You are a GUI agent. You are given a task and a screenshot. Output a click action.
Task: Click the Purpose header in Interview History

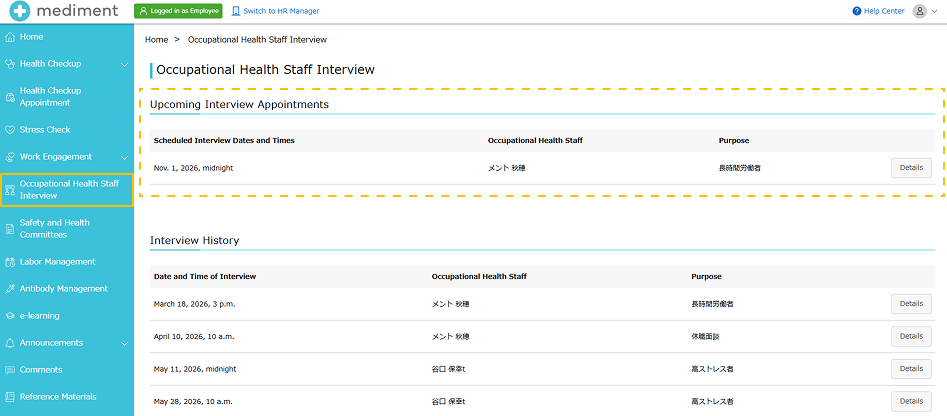point(707,277)
